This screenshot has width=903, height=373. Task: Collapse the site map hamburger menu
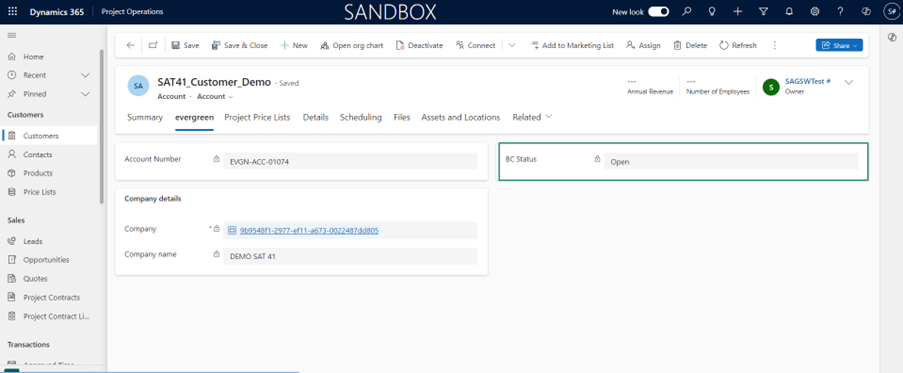(12, 36)
